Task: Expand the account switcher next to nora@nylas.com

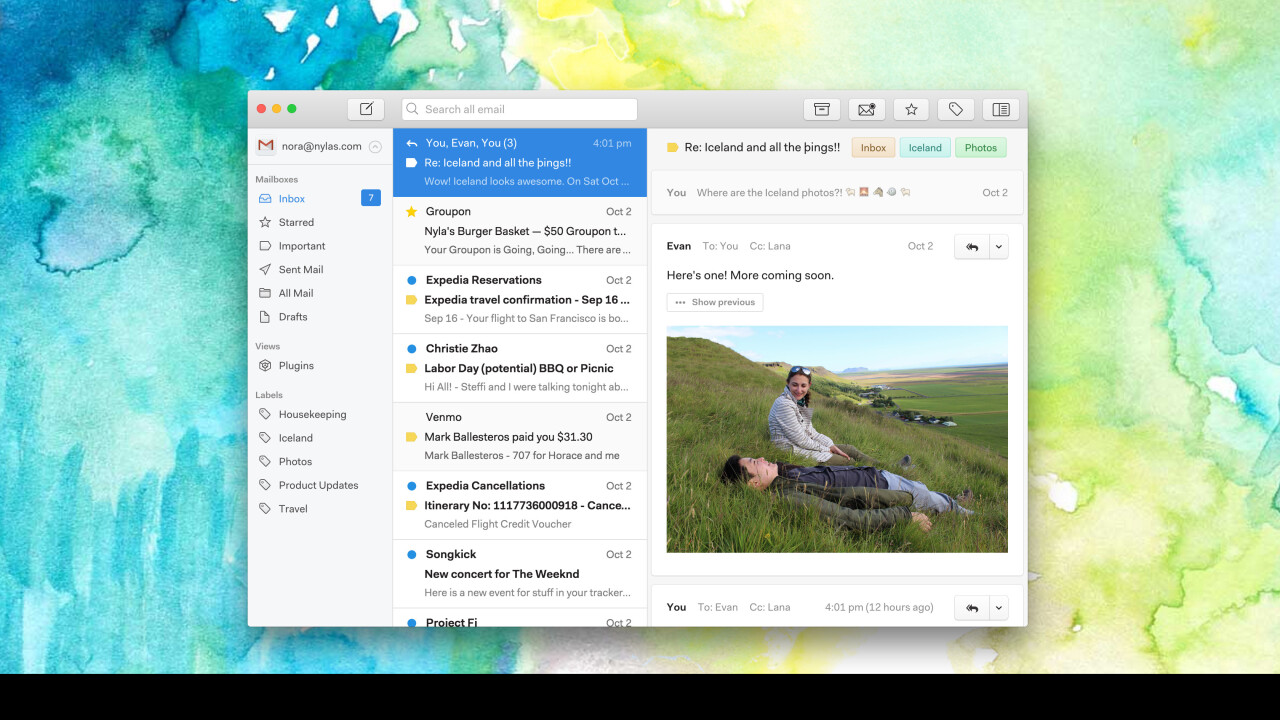Action: tap(375, 147)
